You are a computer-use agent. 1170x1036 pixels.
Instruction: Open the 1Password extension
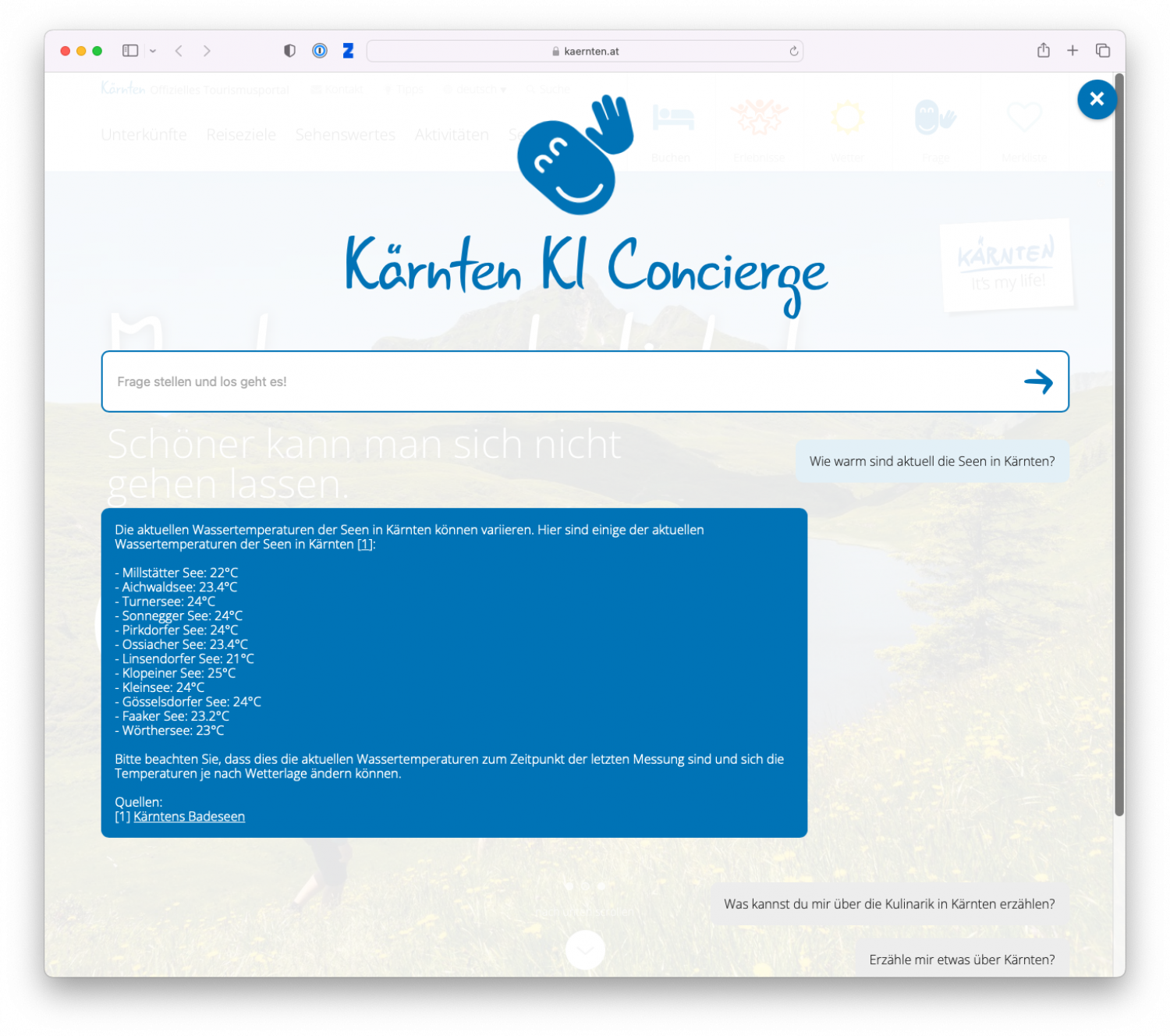(x=320, y=51)
